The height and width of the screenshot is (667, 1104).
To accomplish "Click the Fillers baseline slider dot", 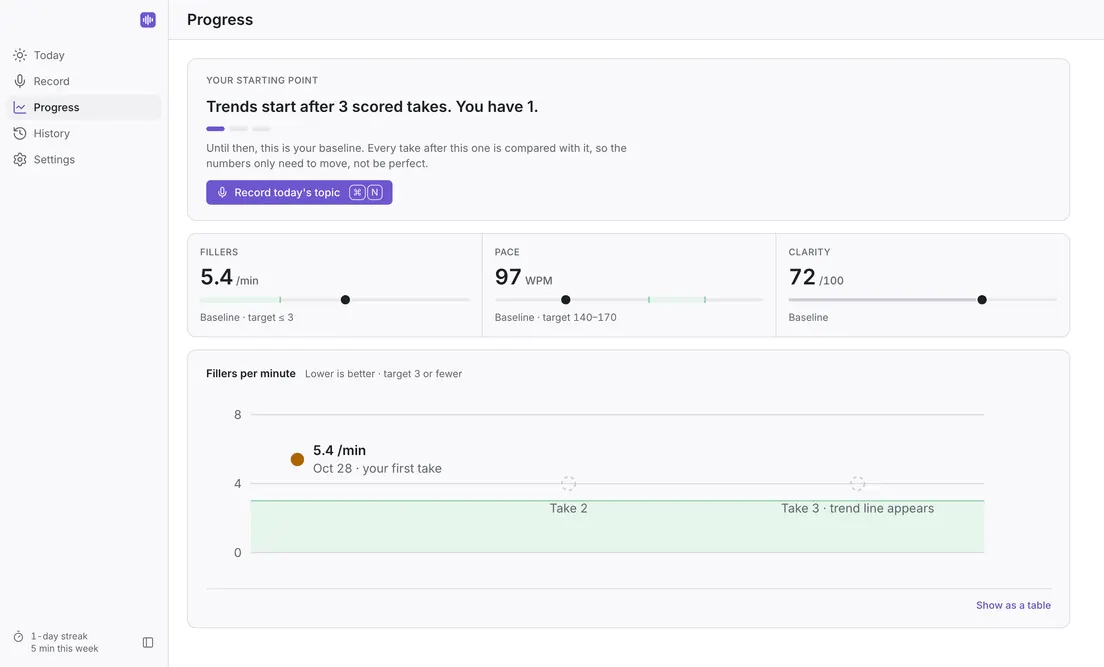I will 345,299.
